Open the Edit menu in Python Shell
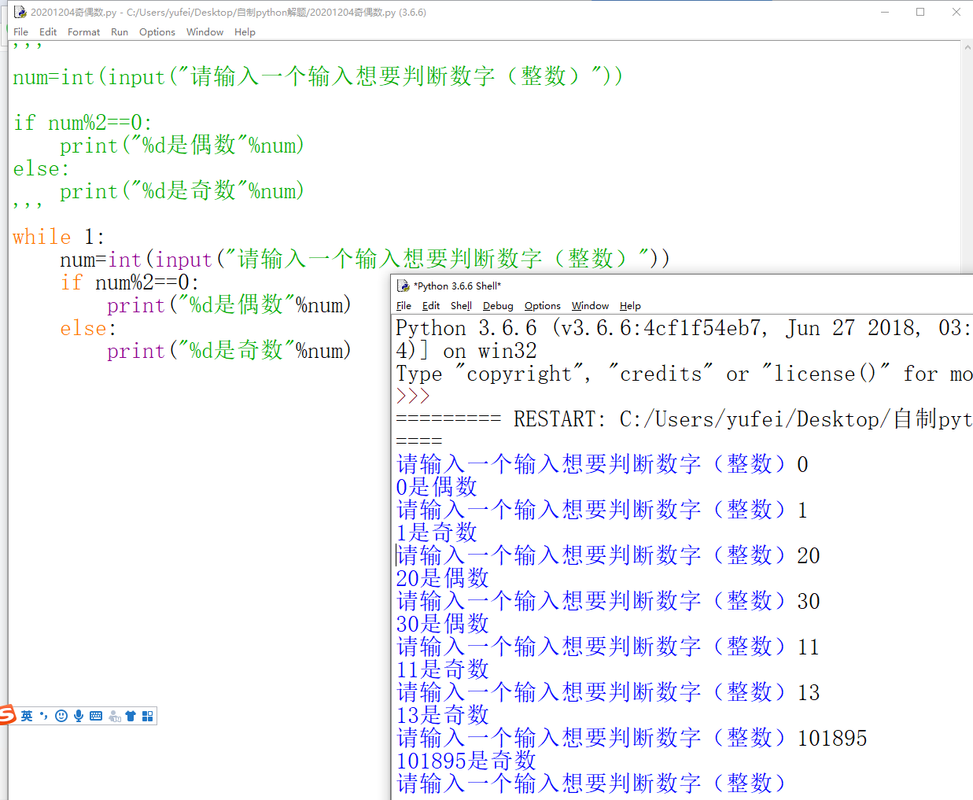Image resolution: width=973 pixels, height=800 pixels. (x=431, y=305)
